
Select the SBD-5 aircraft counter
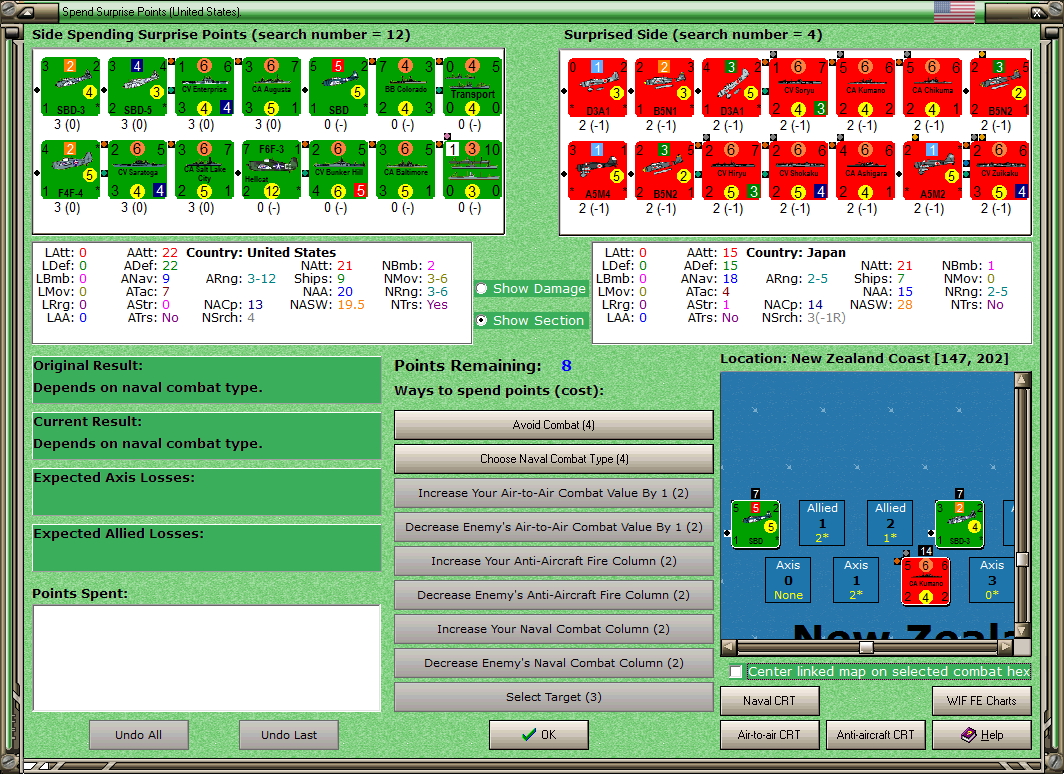point(138,87)
